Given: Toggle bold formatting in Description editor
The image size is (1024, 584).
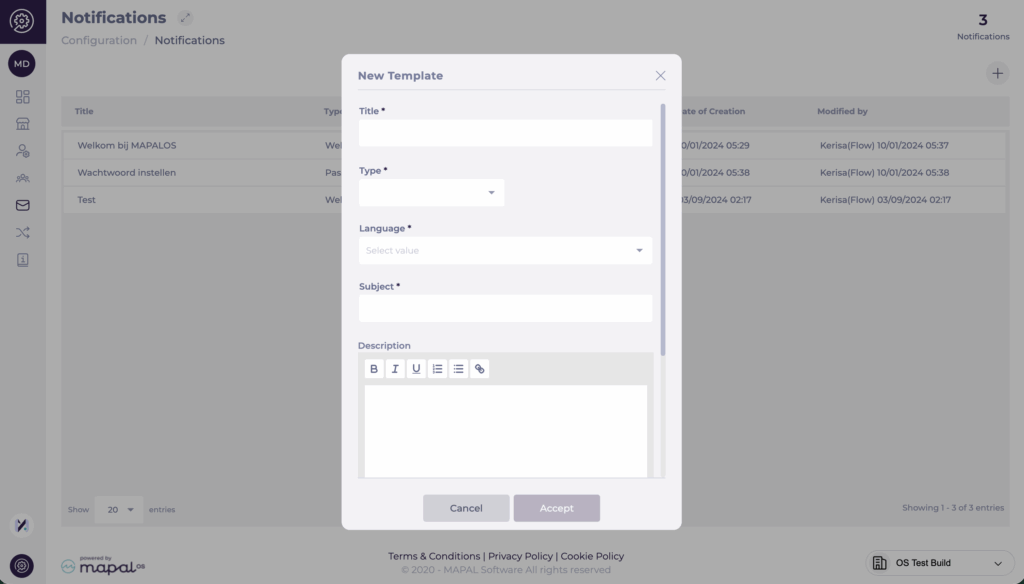Looking at the screenshot, I should coord(374,369).
